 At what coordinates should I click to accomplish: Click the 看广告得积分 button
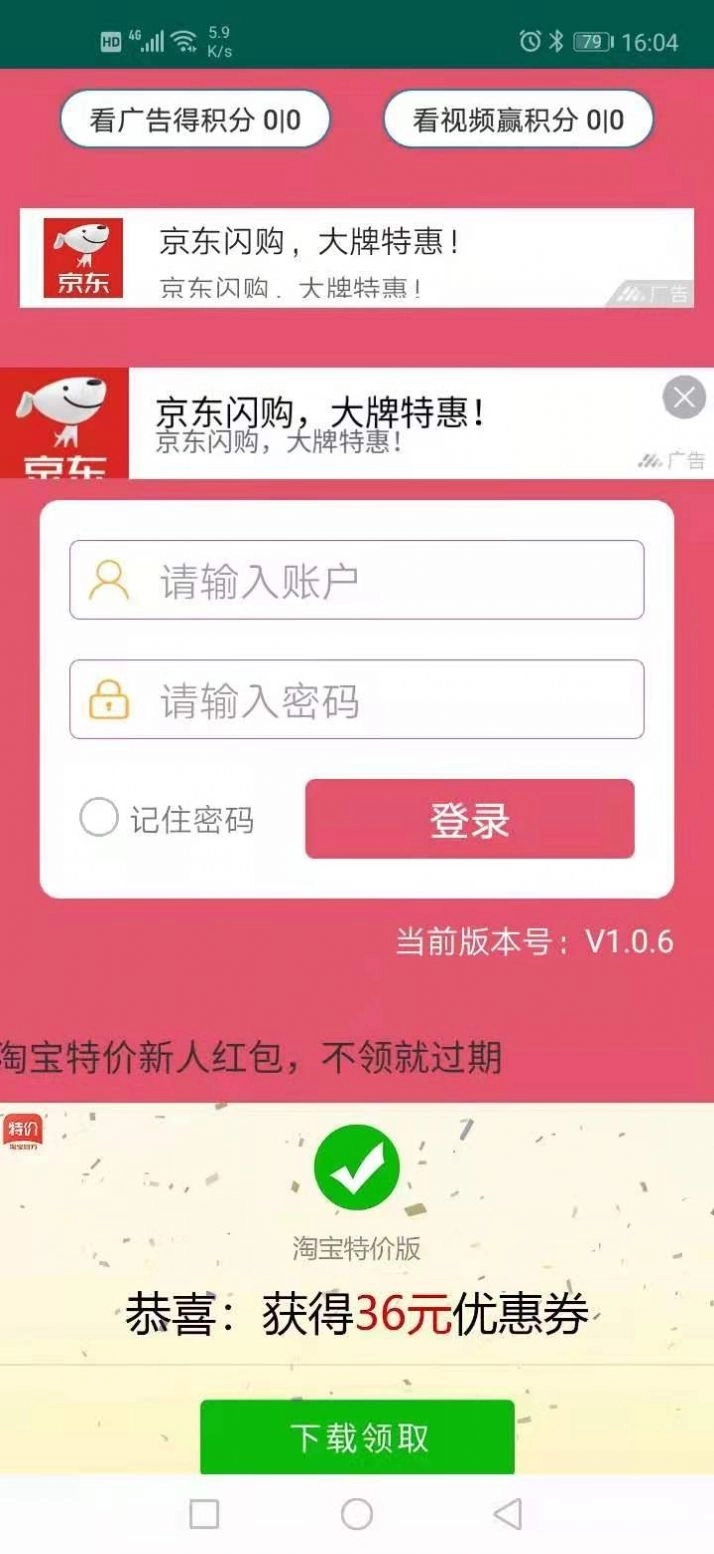(195, 120)
